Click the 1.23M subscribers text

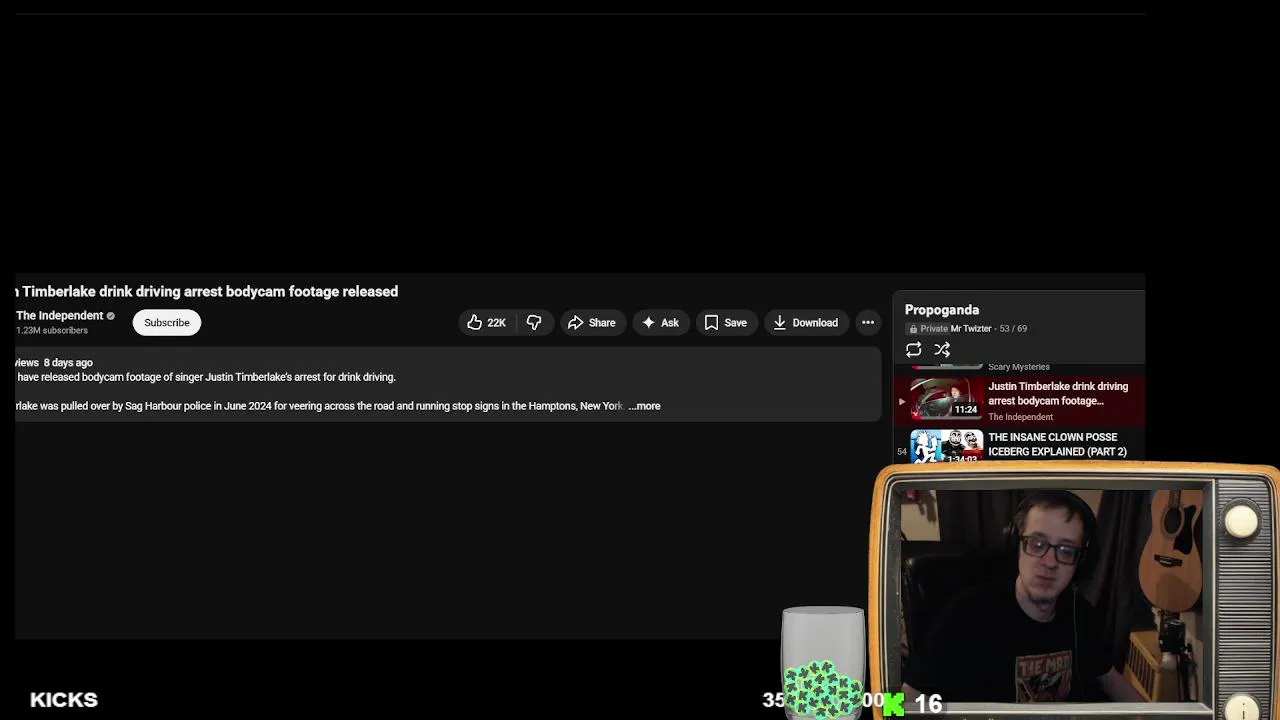[x=52, y=330]
